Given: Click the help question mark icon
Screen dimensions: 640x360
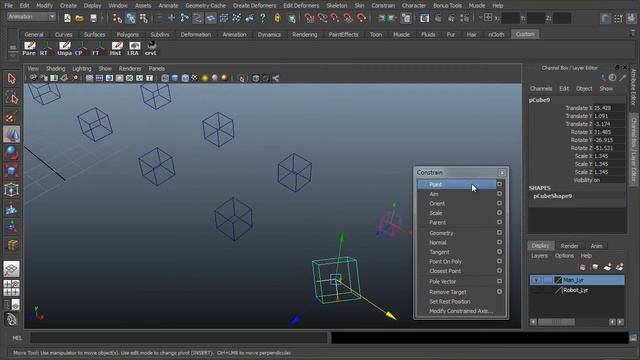Looking at the screenshot, I should point(262,18).
